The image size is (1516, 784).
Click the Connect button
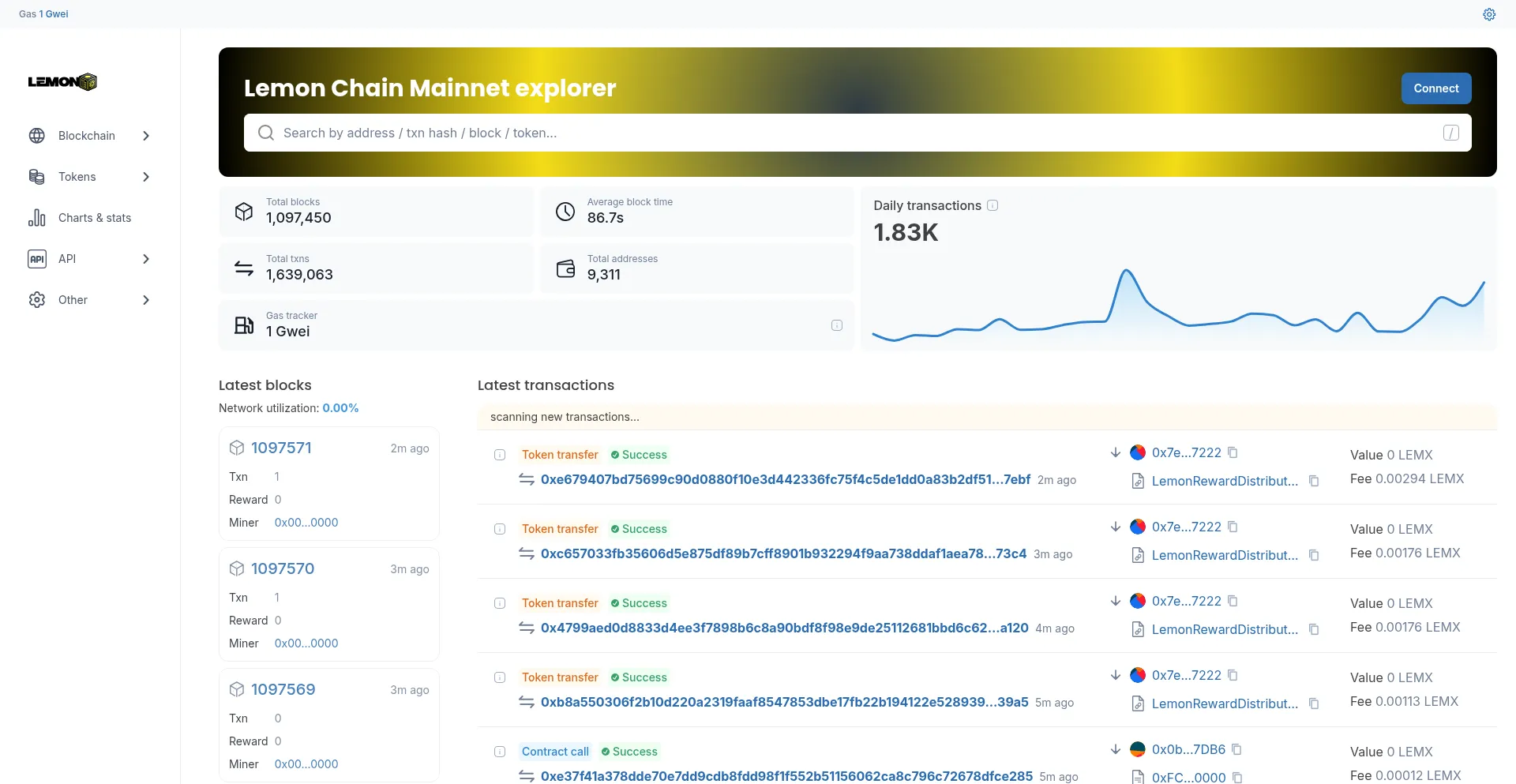click(x=1436, y=88)
